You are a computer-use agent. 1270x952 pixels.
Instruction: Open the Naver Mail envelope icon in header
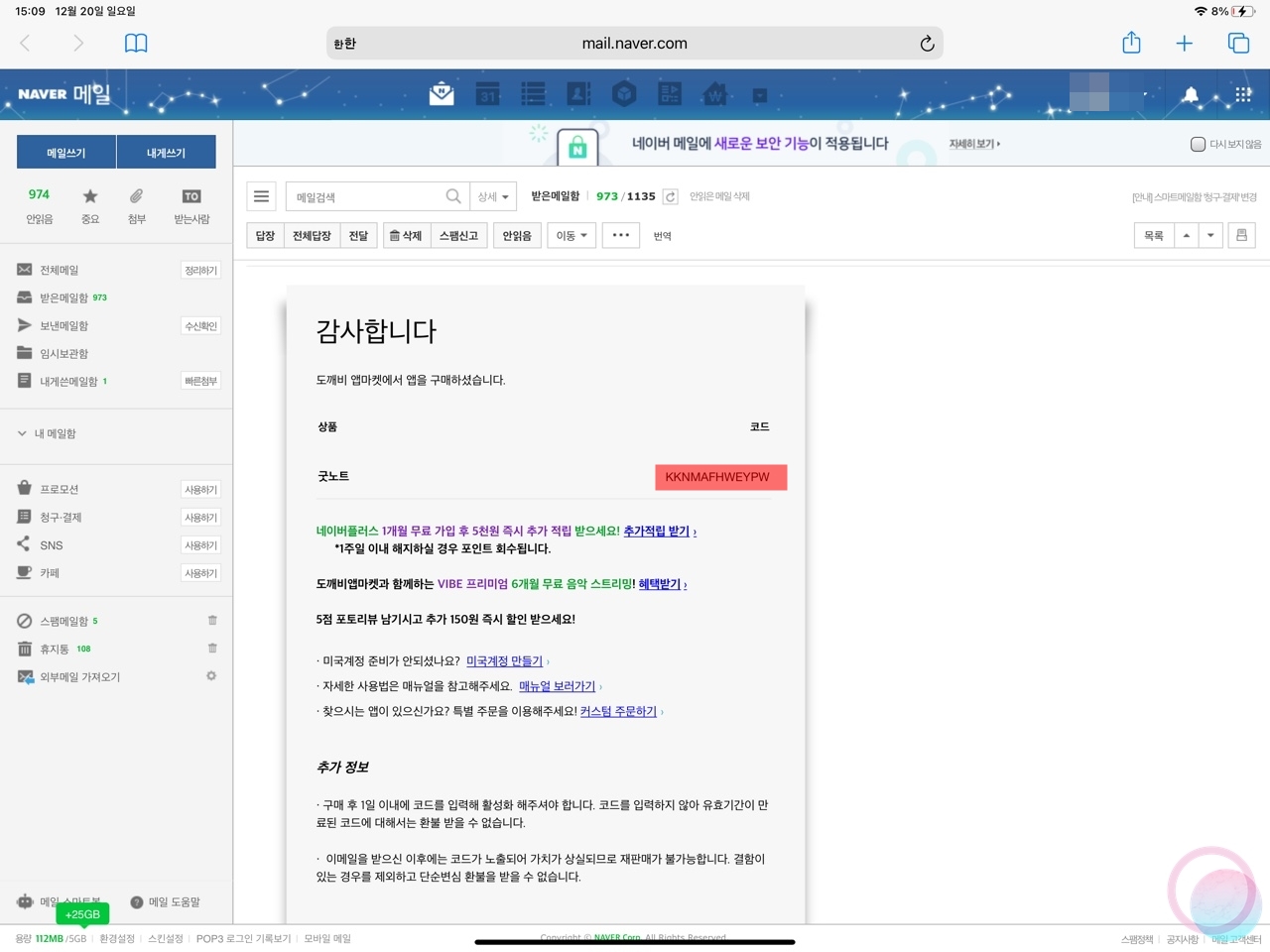(442, 94)
